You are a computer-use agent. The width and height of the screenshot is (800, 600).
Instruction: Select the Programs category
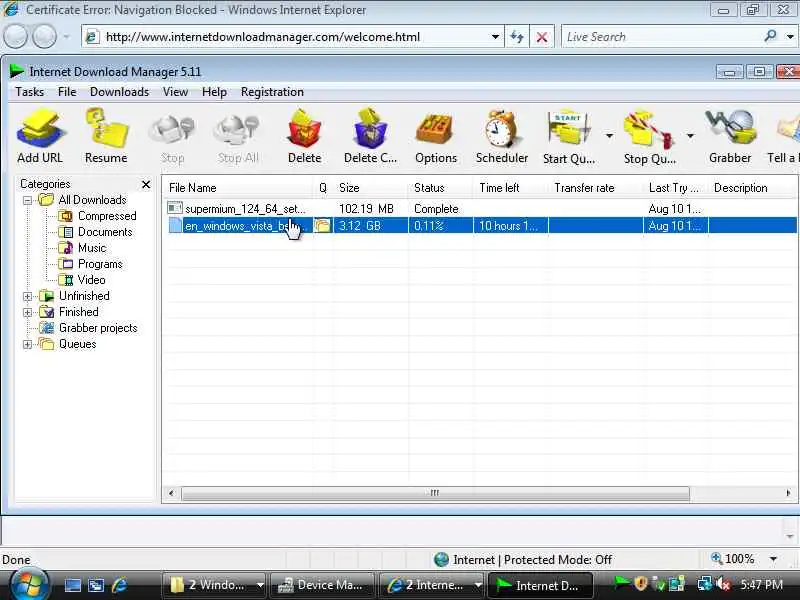(100, 264)
